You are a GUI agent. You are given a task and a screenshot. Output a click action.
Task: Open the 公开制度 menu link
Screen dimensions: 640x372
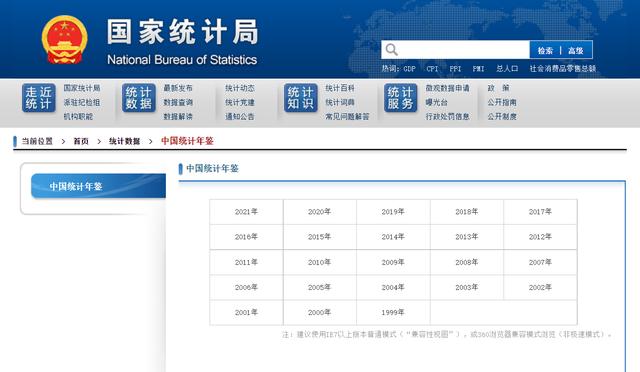coord(502,116)
